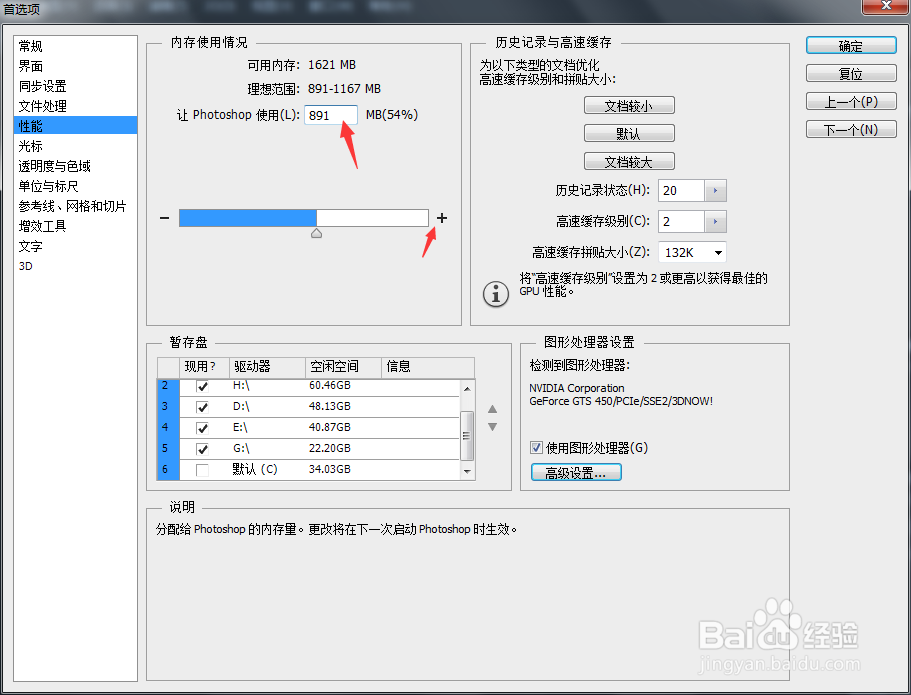Click the 可用内存 1621 MB value

332,65
